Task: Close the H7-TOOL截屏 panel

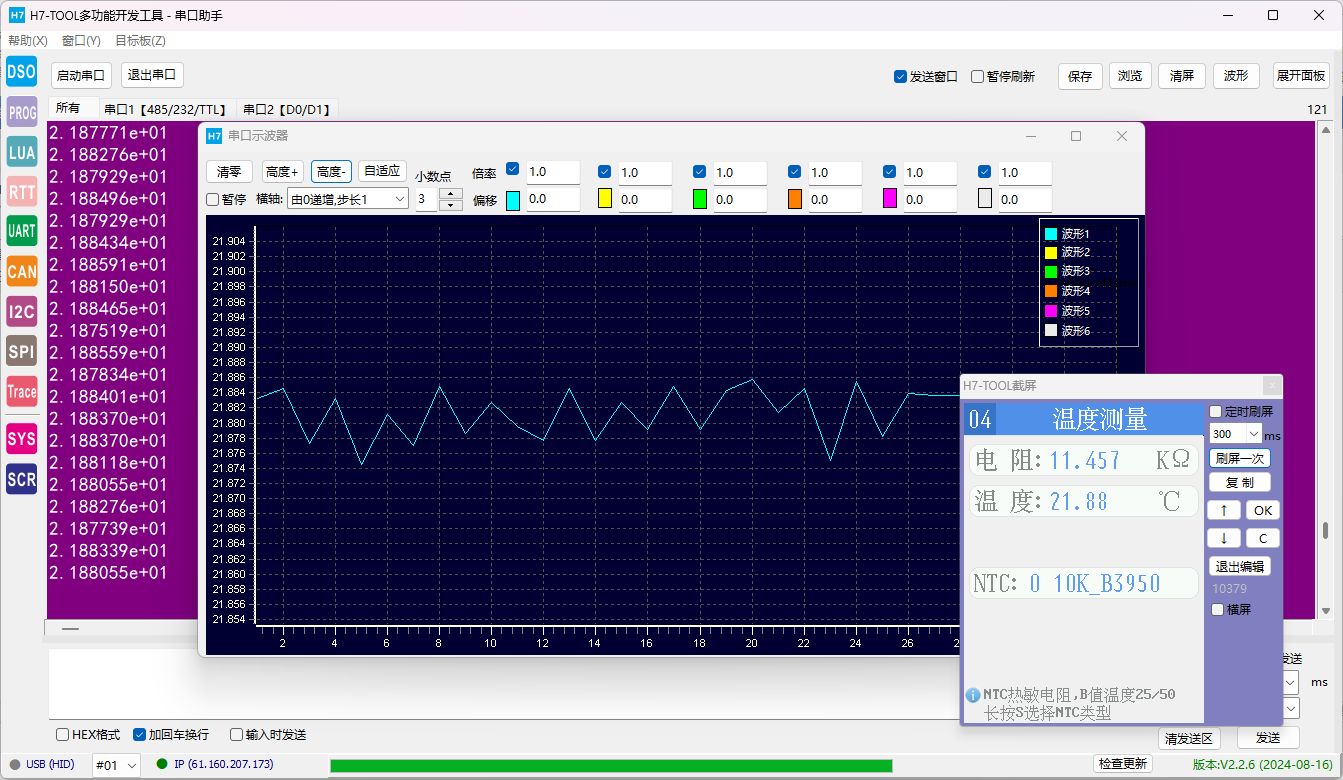Action: point(1271,385)
